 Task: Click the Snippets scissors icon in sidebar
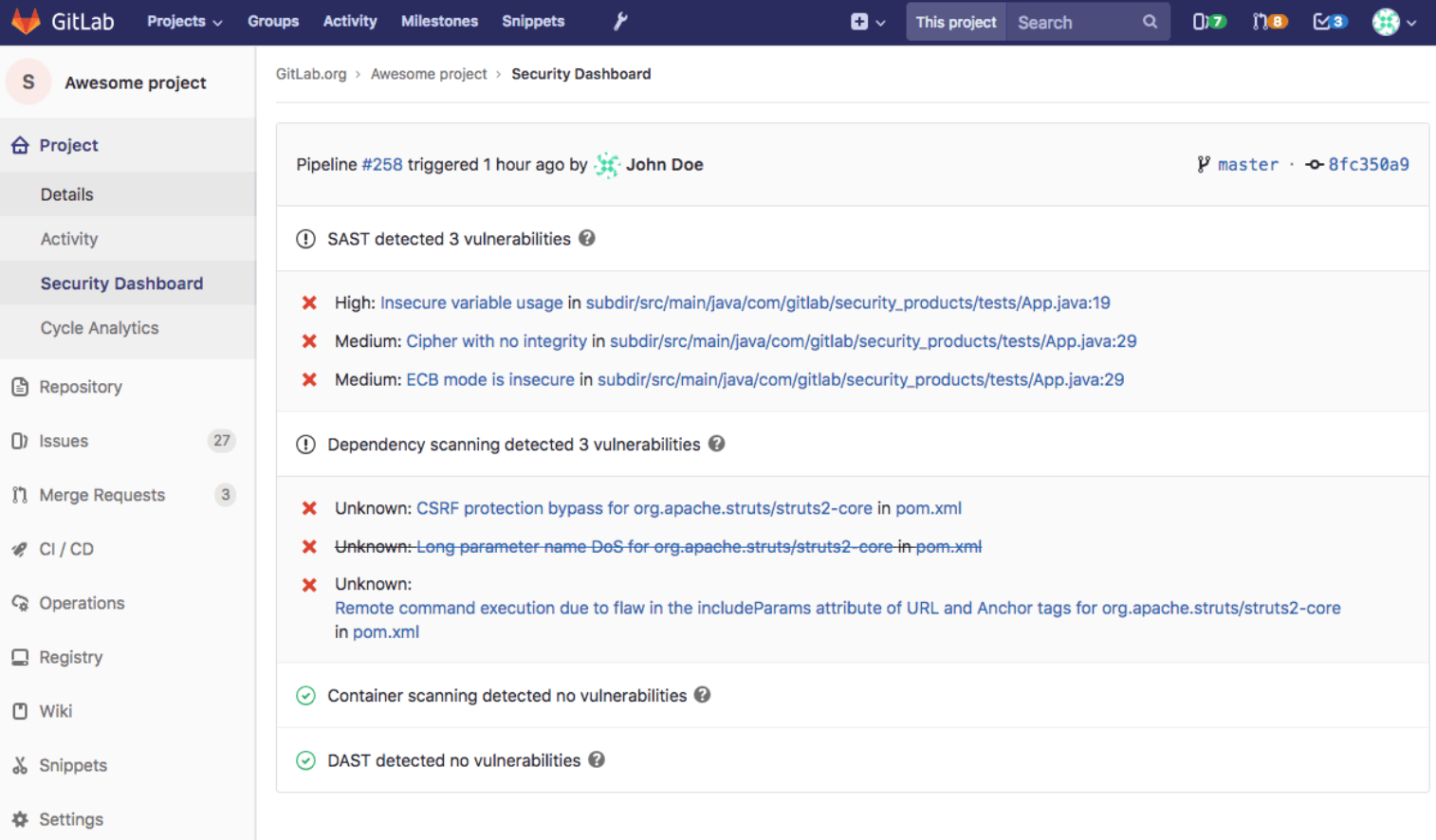(x=20, y=765)
